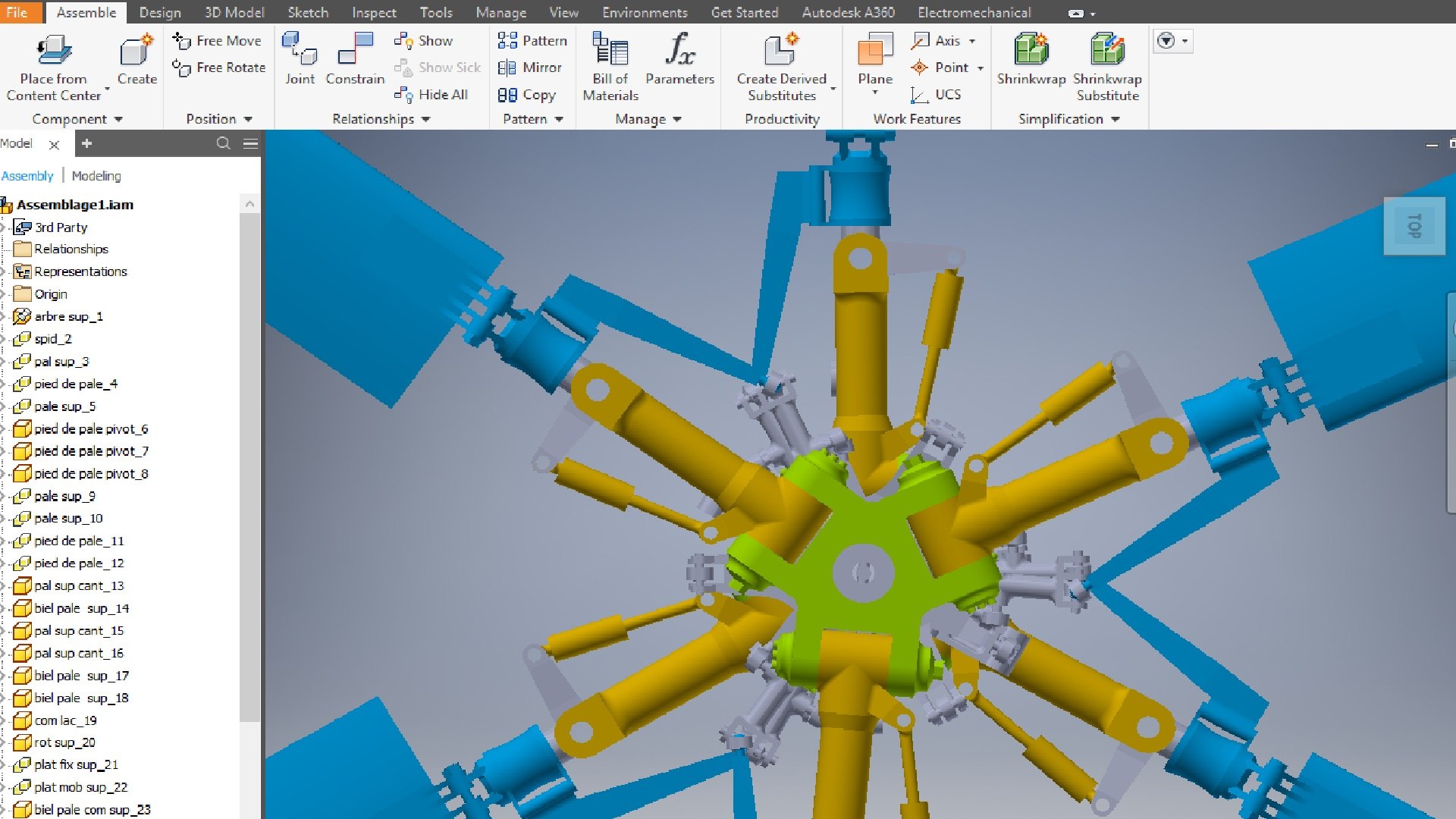
Task: Select the Pattern component tool
Action: [x=532, y=40]
